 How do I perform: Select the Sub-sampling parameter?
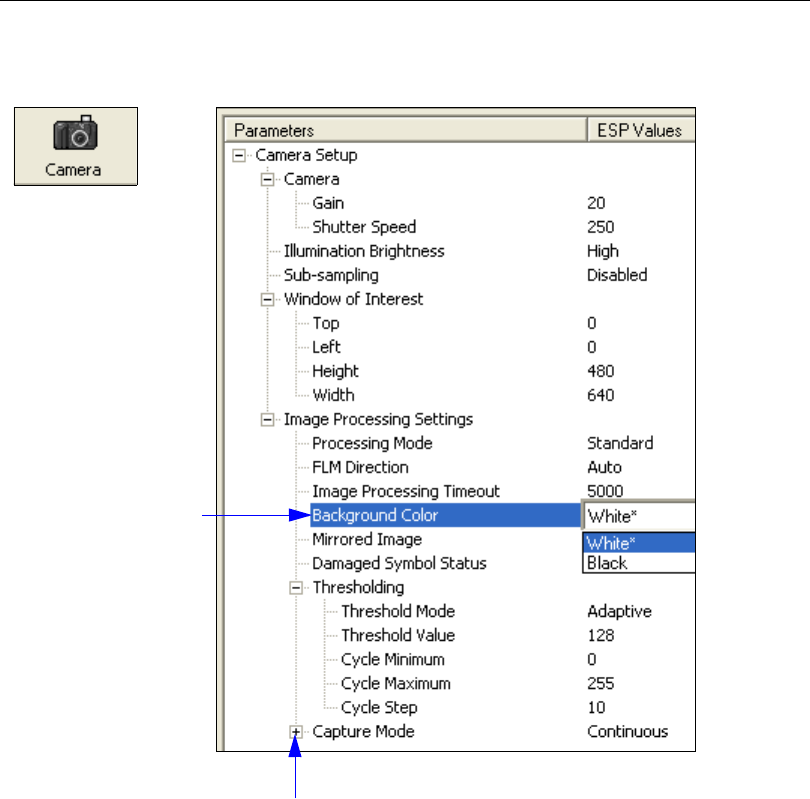pyautogui.click(x=331, y=275)
